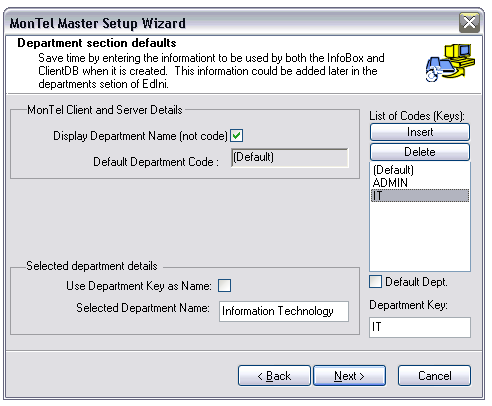Close the MonTel Master Setup Wizard window
Viewport: 492px width, 406px height.
click(x=469, y=23)
